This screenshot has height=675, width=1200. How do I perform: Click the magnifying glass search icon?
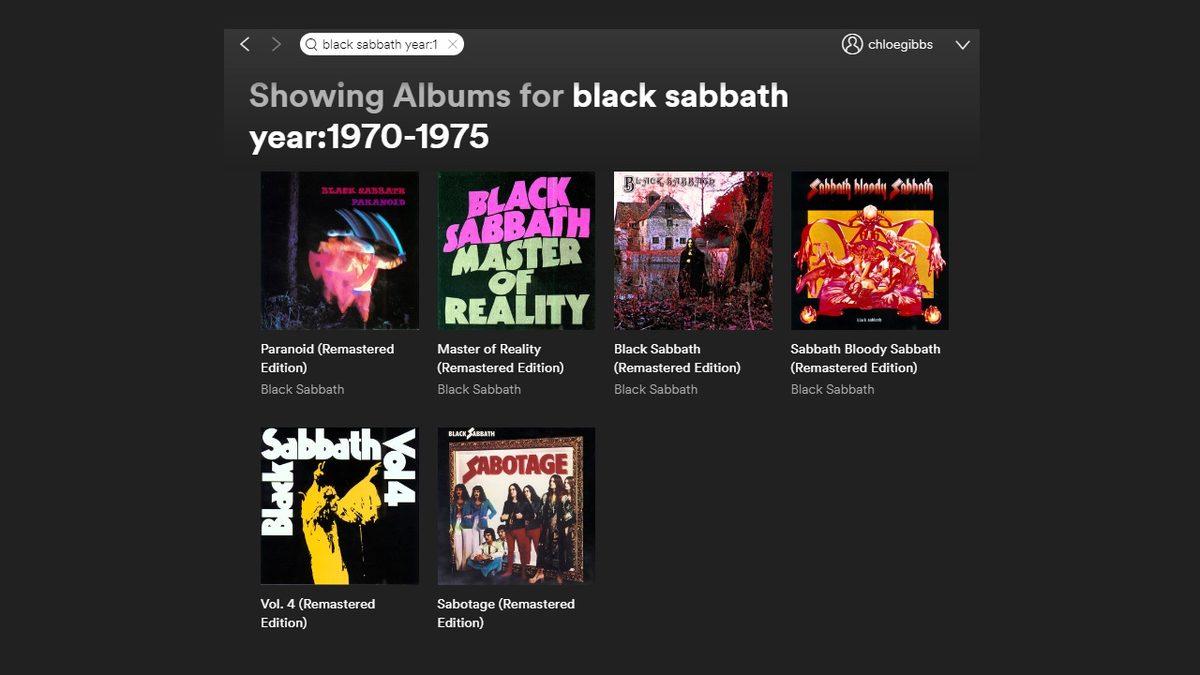(x=313, y=44)
